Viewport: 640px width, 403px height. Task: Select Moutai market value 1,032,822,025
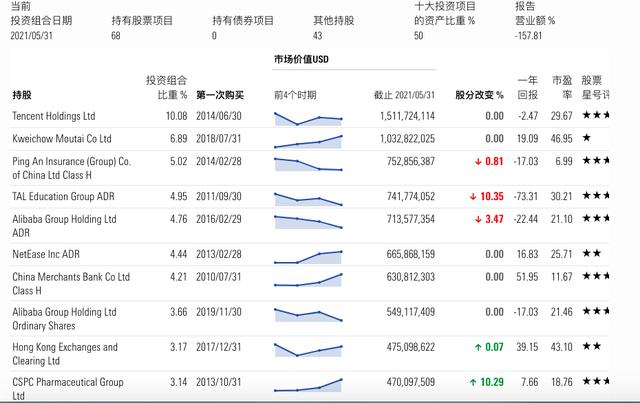[x=407, y=139]
